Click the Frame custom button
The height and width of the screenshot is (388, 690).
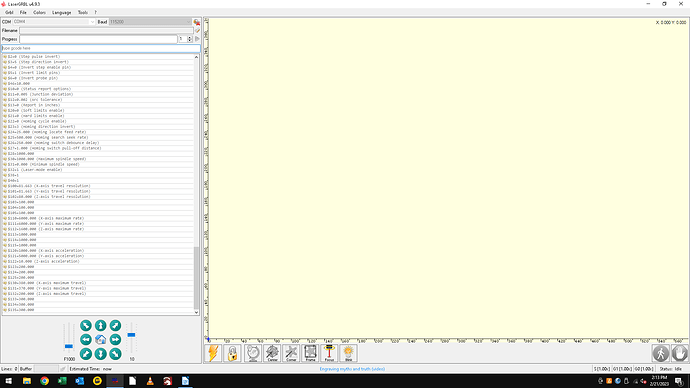click(x=310, y=353)
